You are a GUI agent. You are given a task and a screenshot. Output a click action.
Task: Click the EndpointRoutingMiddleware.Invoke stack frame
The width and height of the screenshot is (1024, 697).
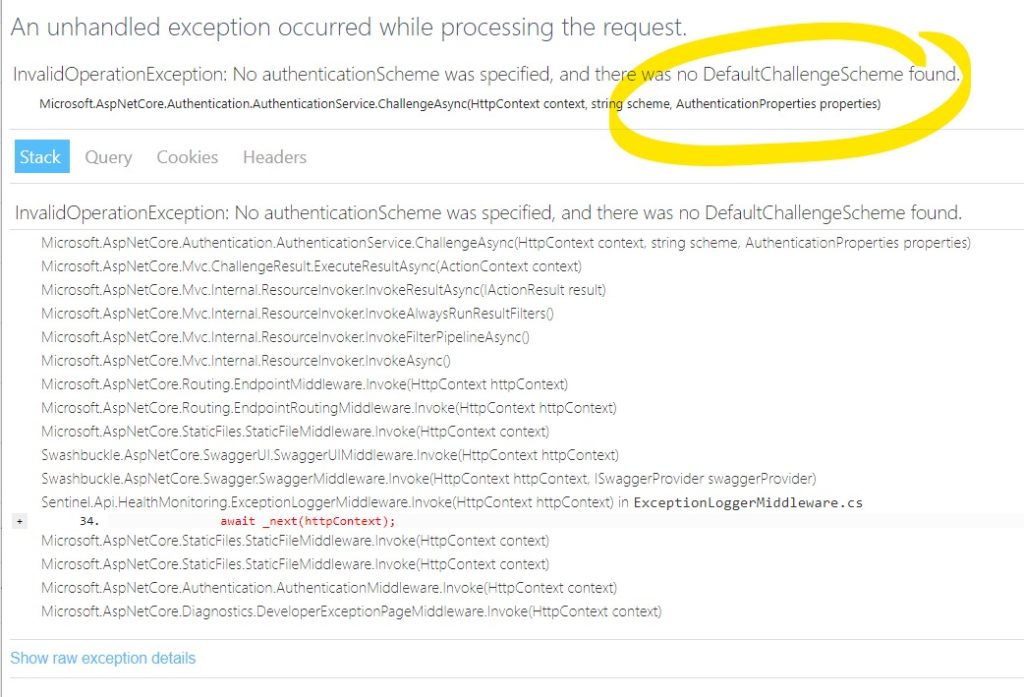tap(328, 408)
